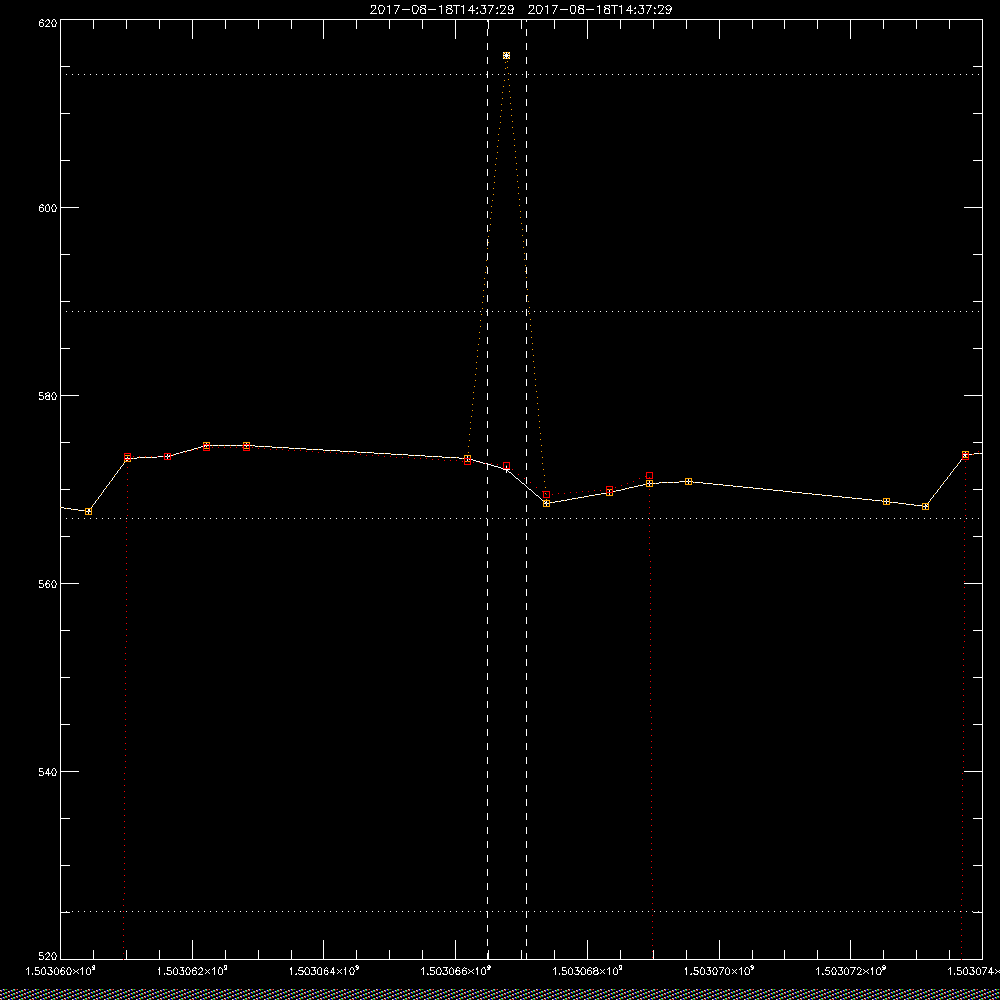Click the left 2017-08-18T14:37:29 title timestamp
The width and height of the screenshot is (1000, 1000).
pos(442,10)
